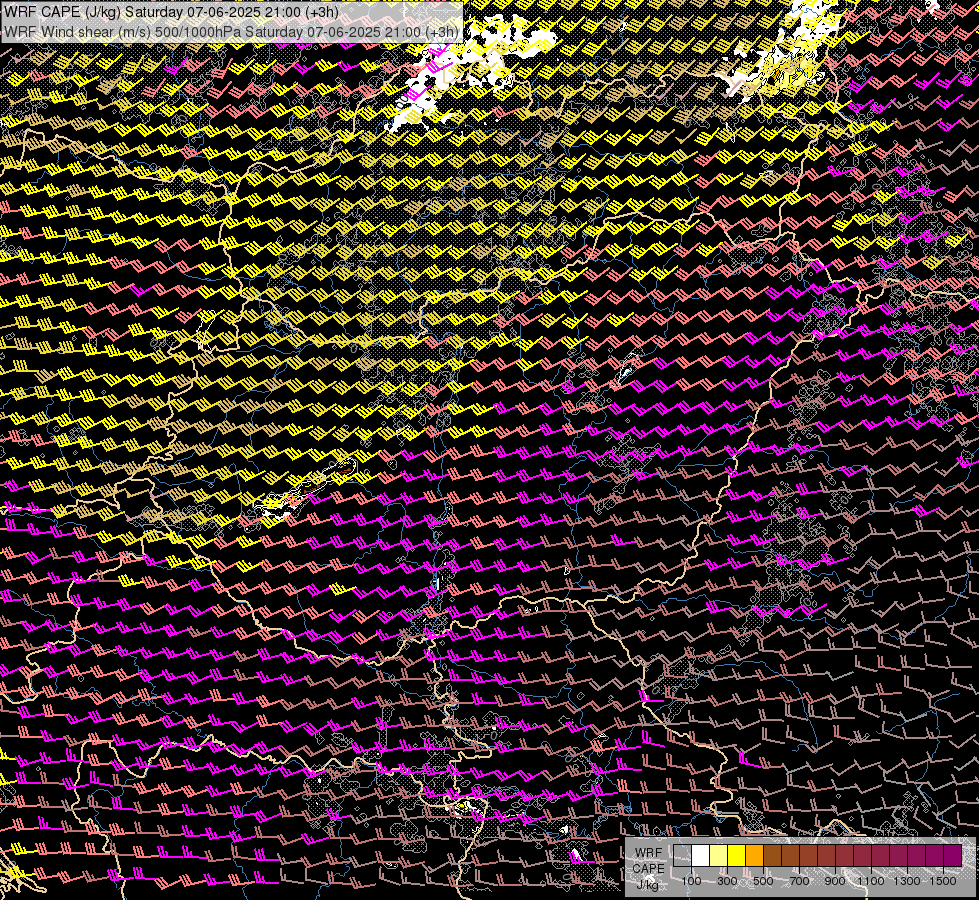Click the magenta rightmost legend swatch
The image size is (979, 900).
(x=952, y=856)
